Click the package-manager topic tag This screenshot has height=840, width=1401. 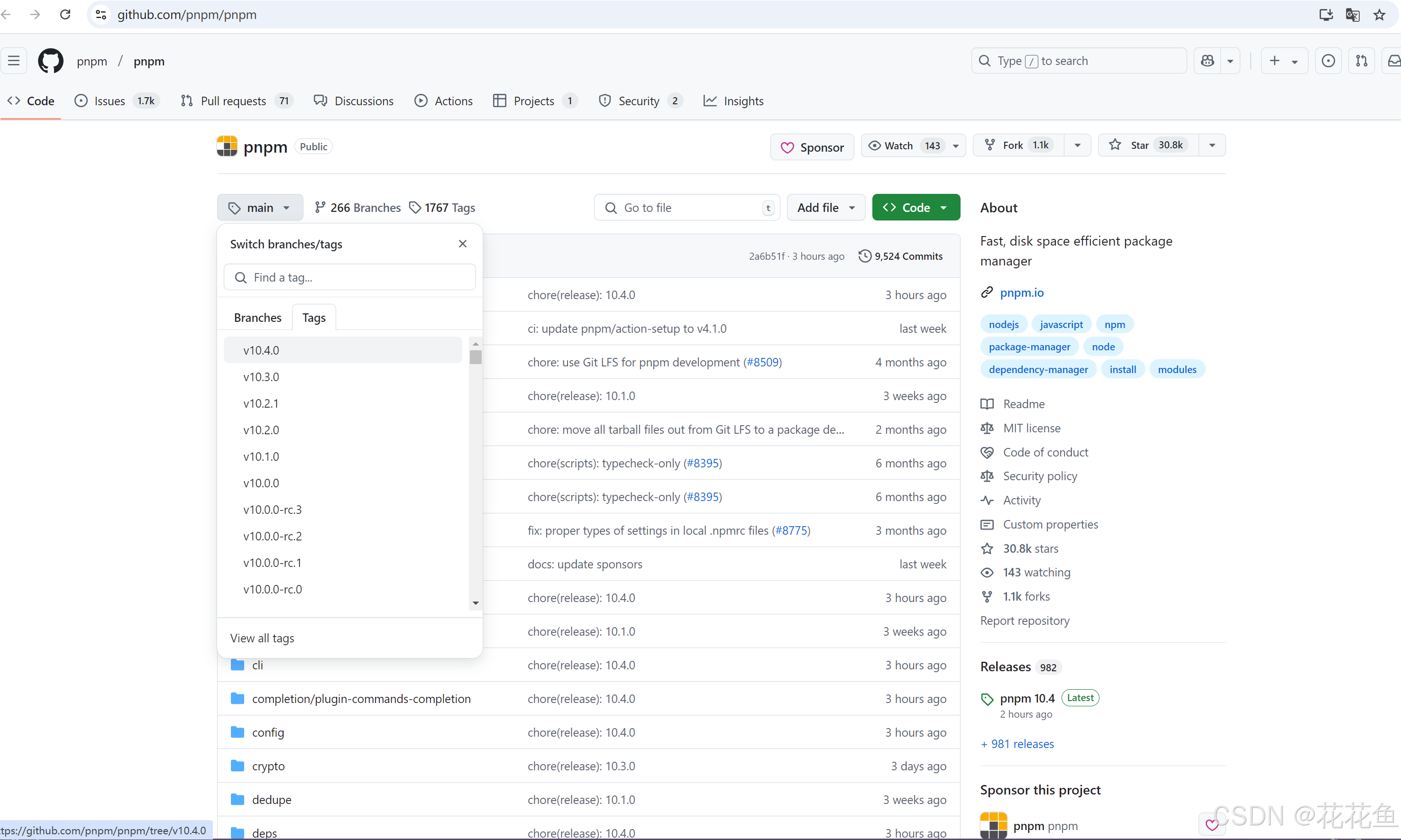pyautogui.click(x=1029, y=347)
